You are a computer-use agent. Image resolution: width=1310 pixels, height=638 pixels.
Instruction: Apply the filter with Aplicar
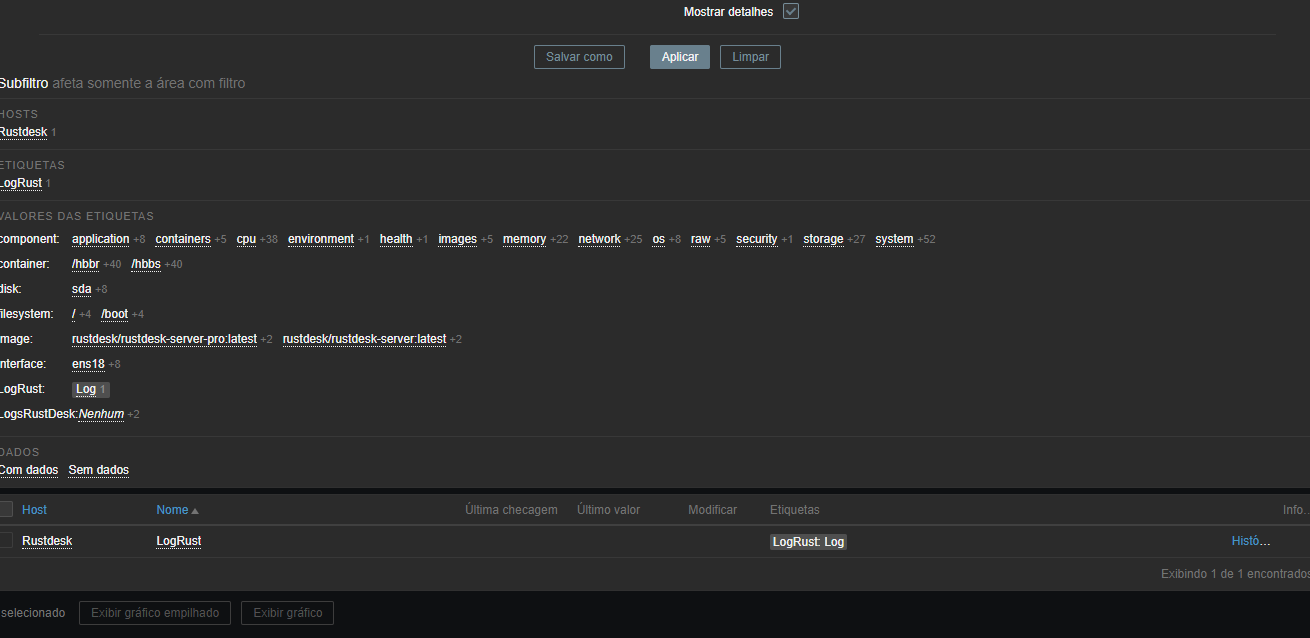[680, 57]
